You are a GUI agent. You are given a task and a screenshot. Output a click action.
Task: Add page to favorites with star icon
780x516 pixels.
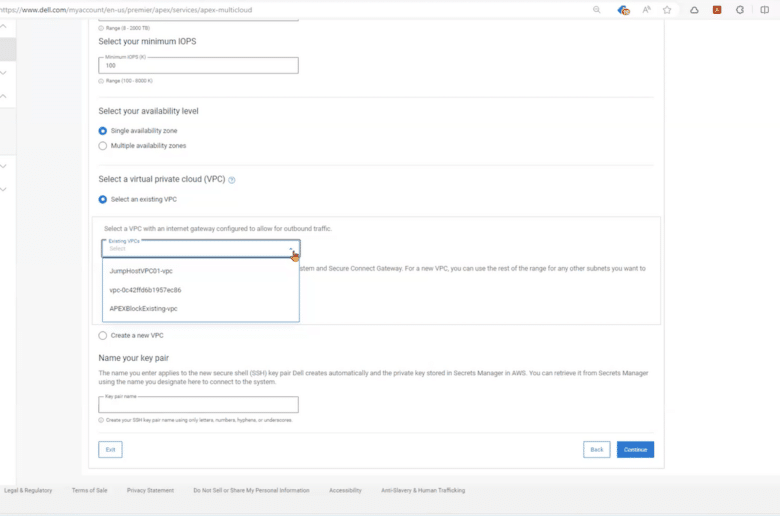(667, 9)
